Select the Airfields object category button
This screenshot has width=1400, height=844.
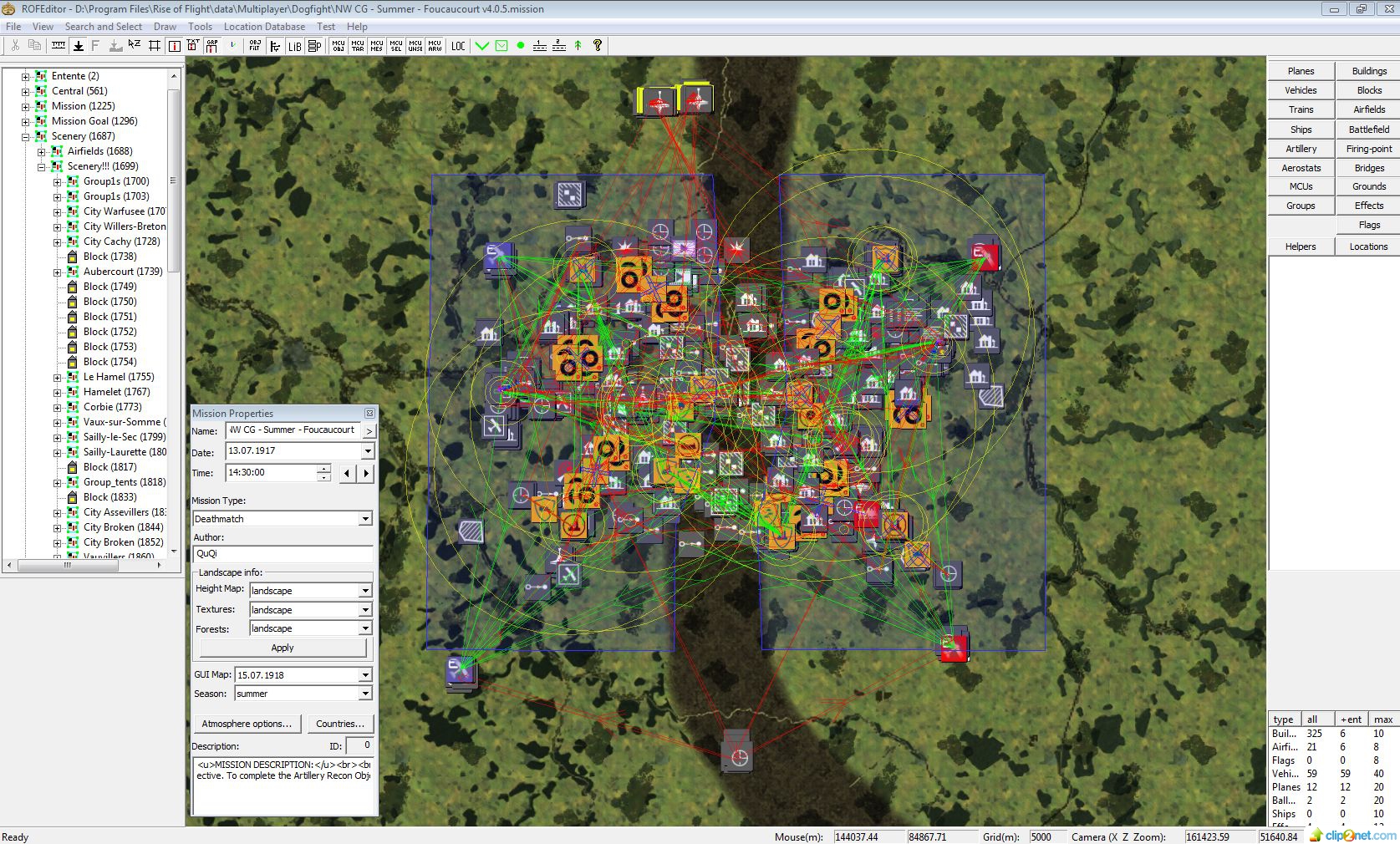(1368, 109)
